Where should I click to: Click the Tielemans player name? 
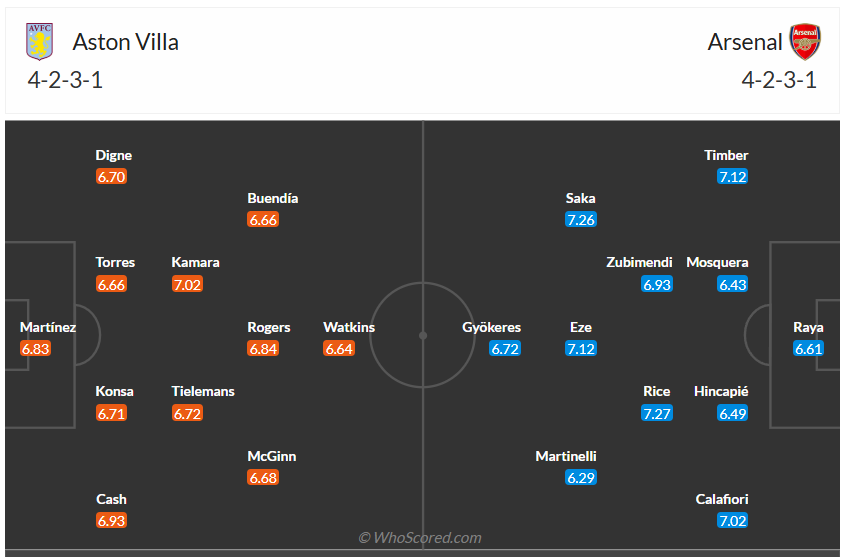[x=203, y=391]
